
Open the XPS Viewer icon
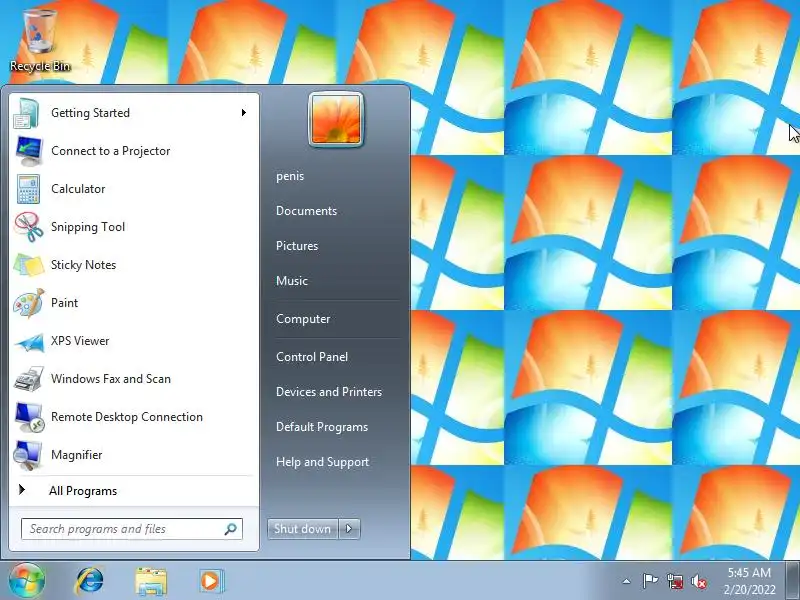tap(28, 341)
